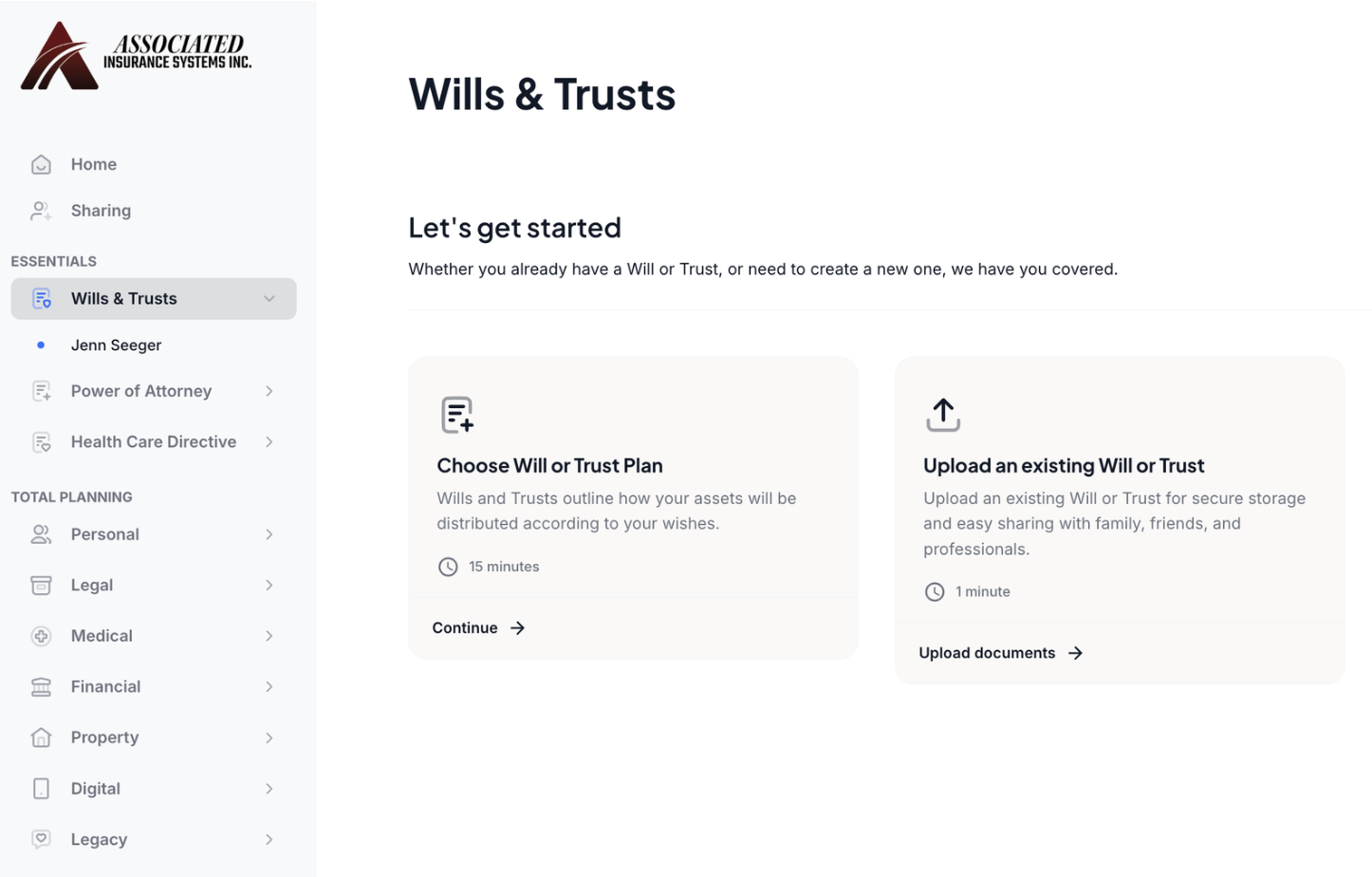This screenshot has height=877, width=1372.
Task: Open the Home menu item
Action: pyautogui.click(x=94, y=164)
